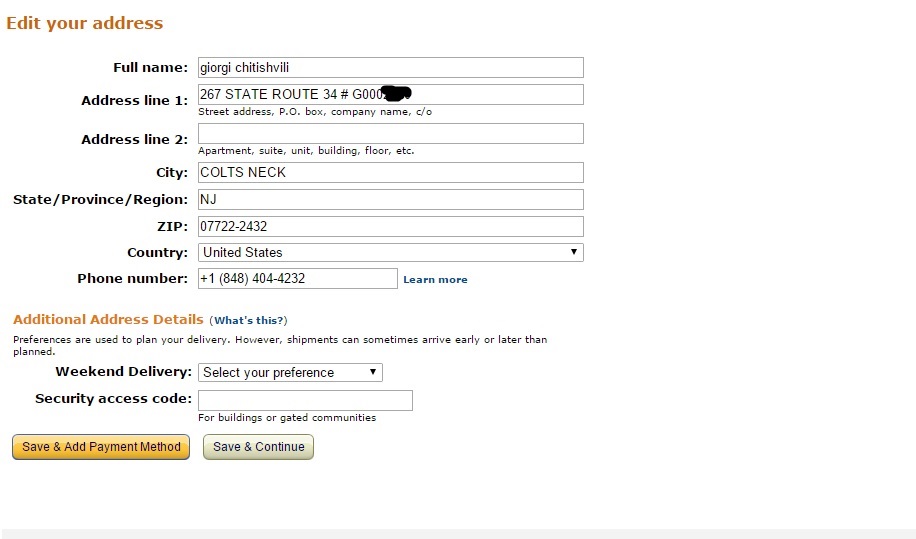Click the Security access code label
This screenshot has height=539, width=916.
(x=113, y=398)
